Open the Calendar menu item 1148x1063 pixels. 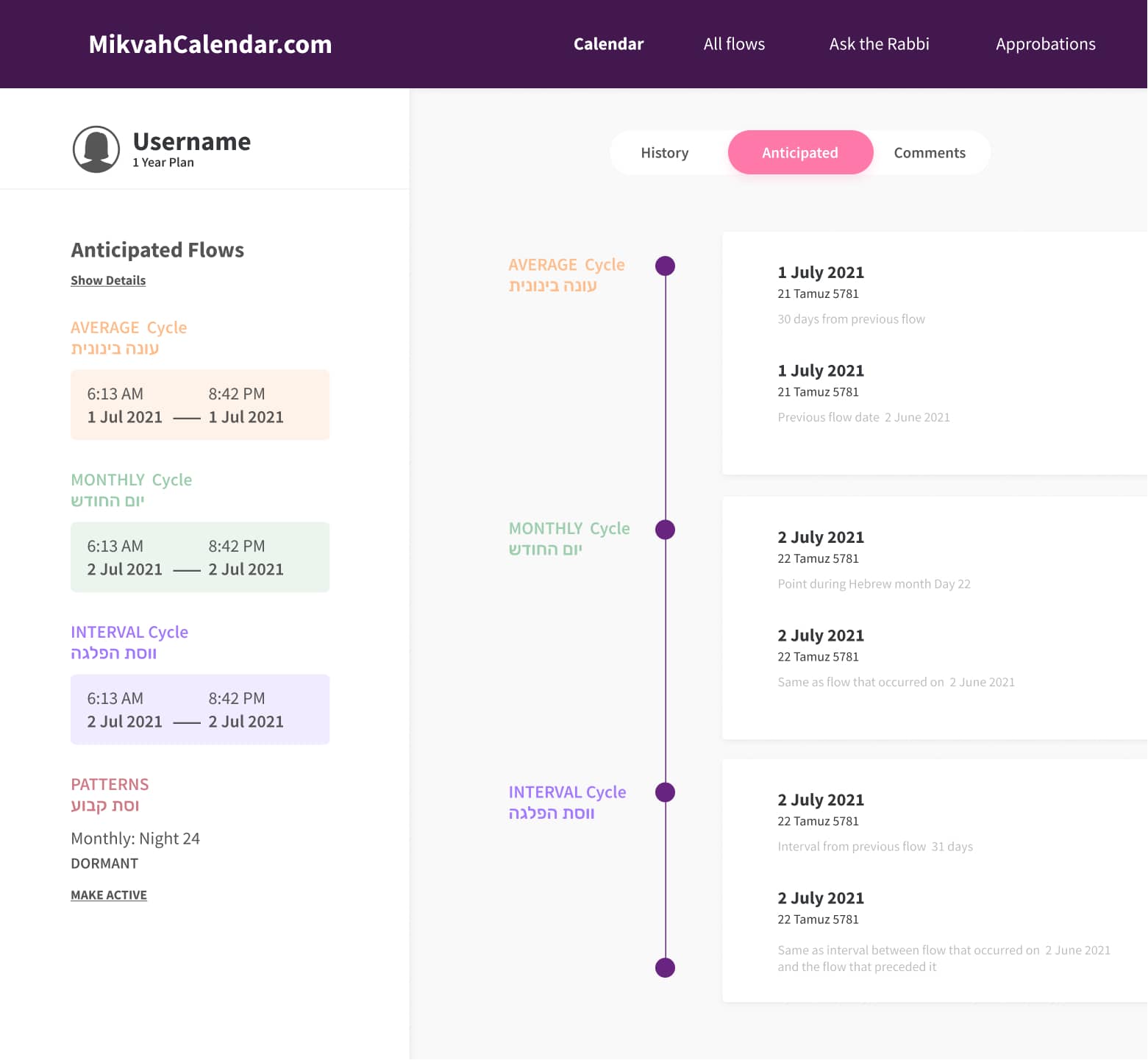point(608,44)
